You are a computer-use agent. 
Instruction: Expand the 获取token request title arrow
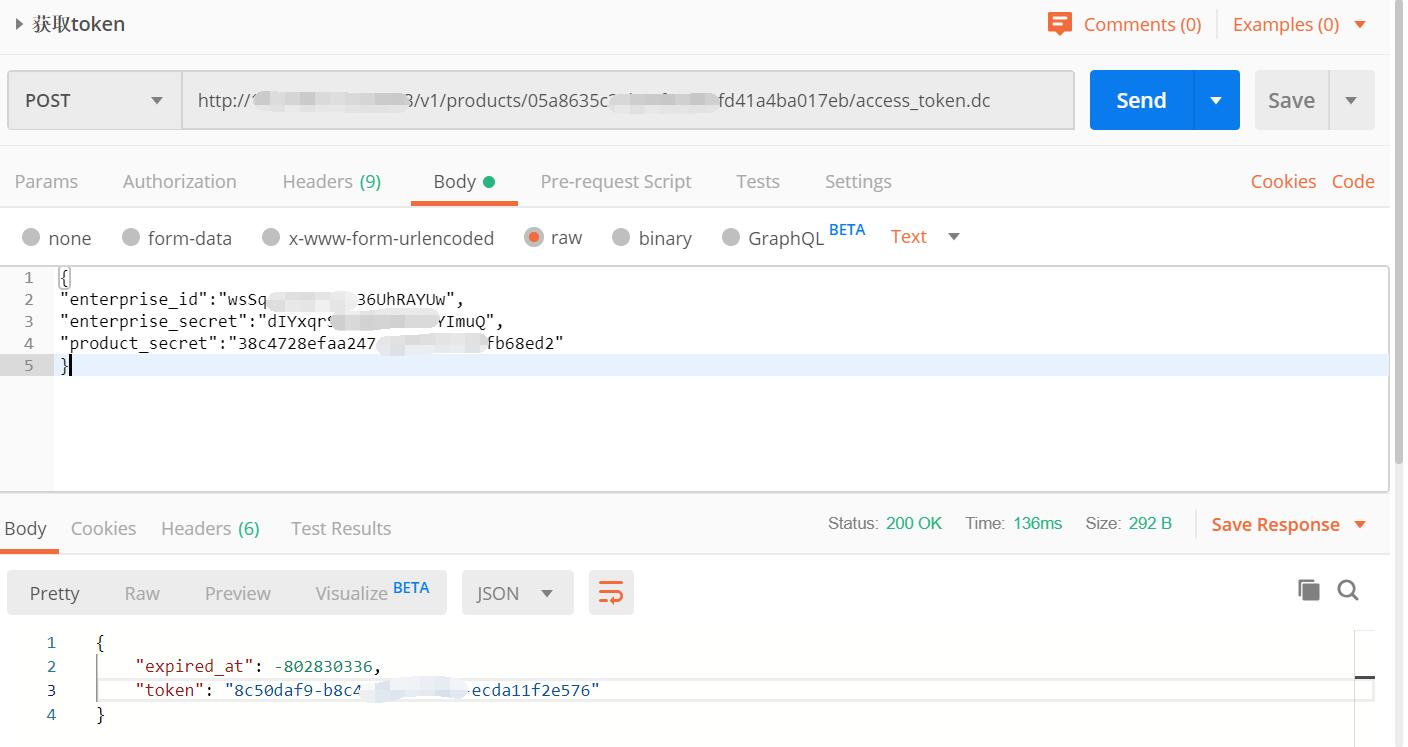[19, 24]
